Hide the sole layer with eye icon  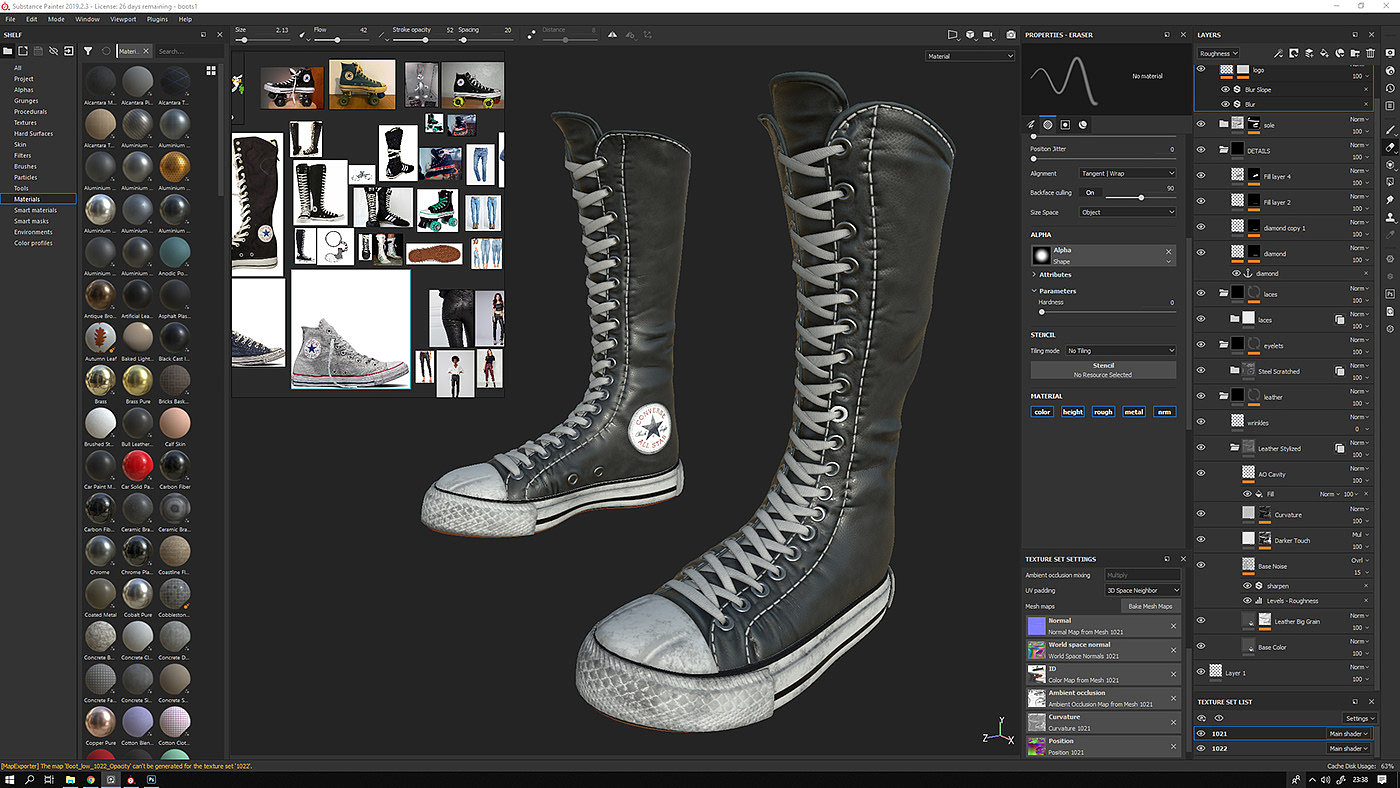(x=1201, y=125)
